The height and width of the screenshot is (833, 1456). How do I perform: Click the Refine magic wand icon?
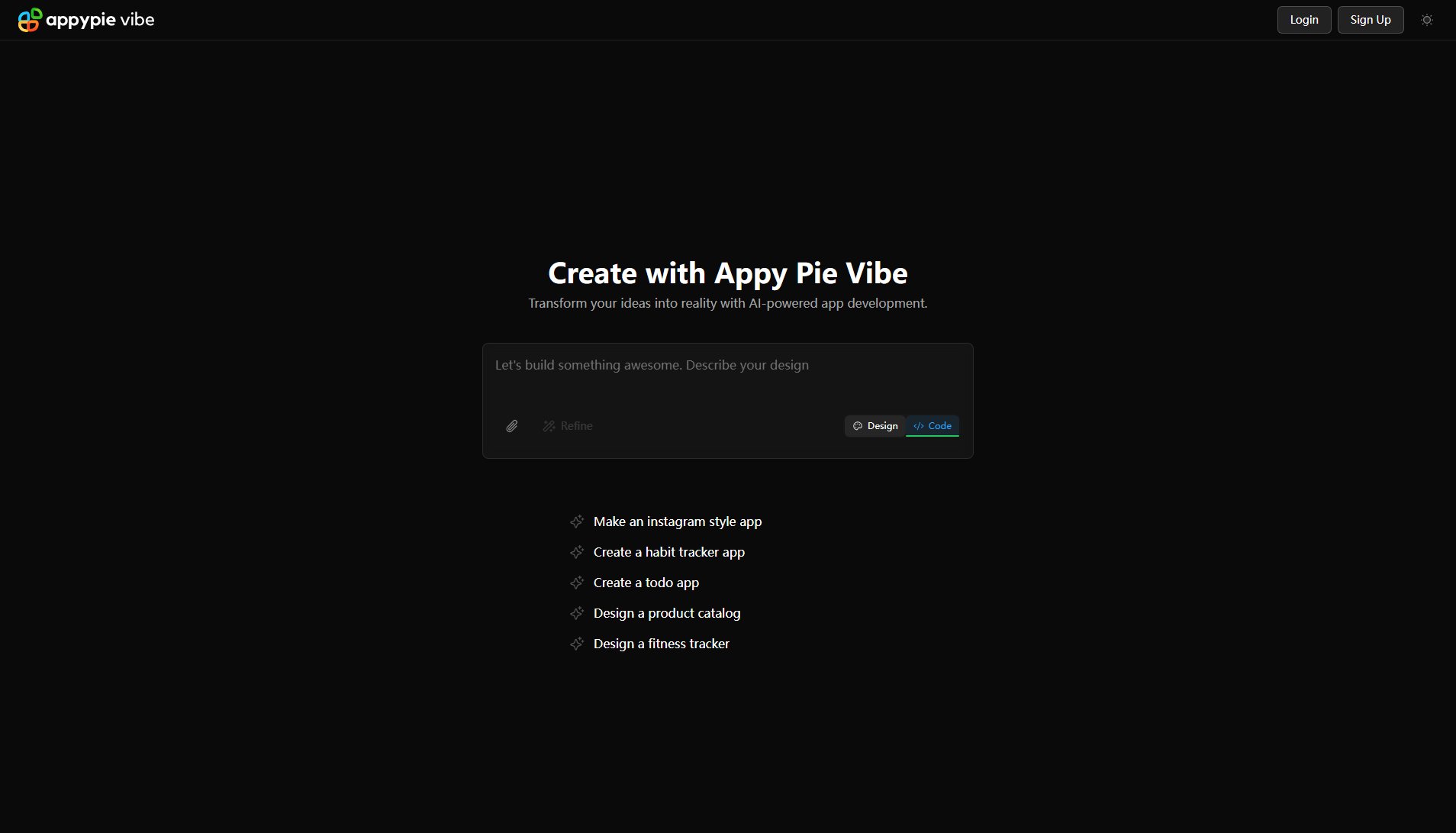(x=549, y=426)
